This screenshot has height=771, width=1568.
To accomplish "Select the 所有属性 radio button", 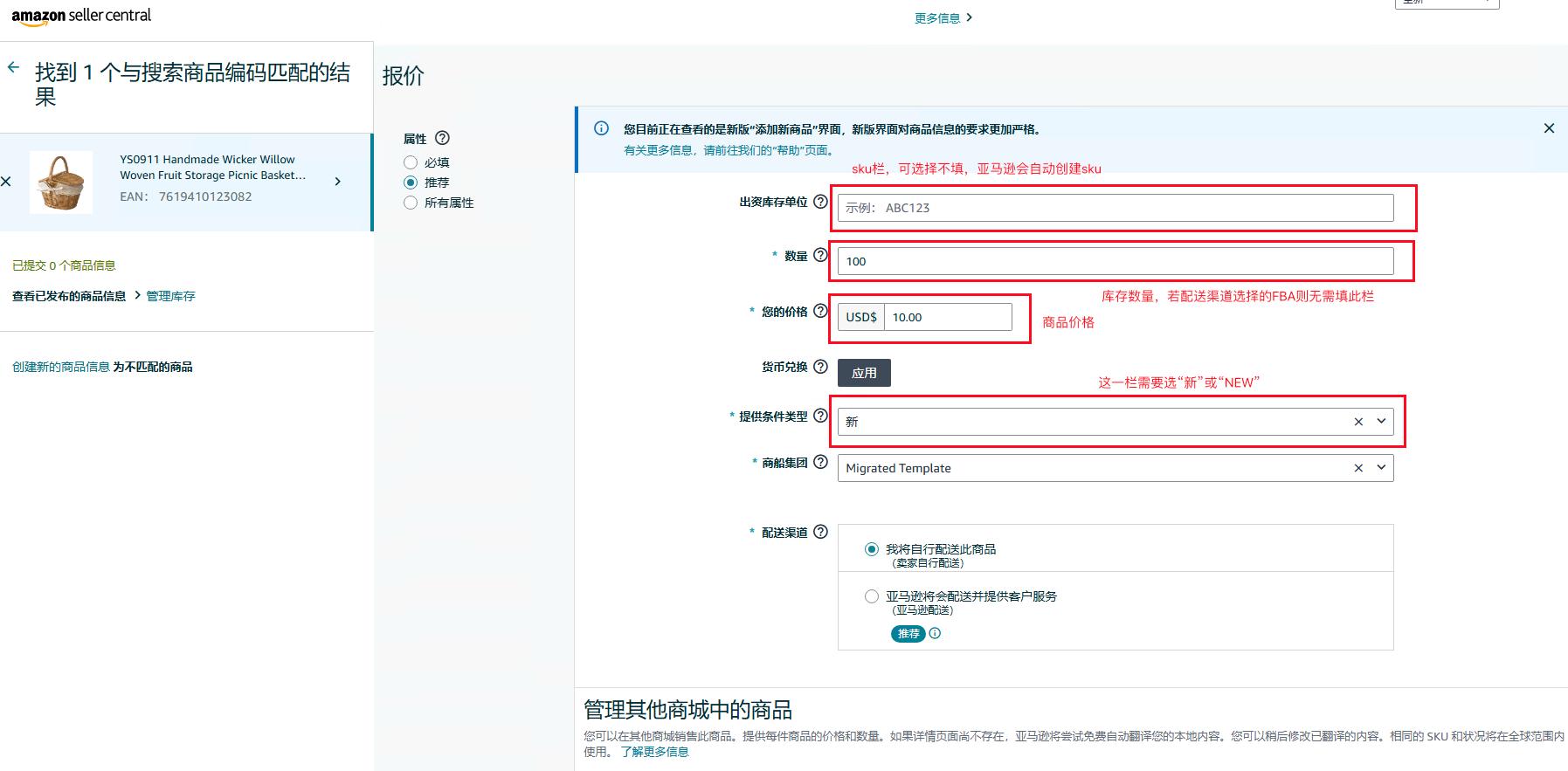I will click(x=411, y=203).
